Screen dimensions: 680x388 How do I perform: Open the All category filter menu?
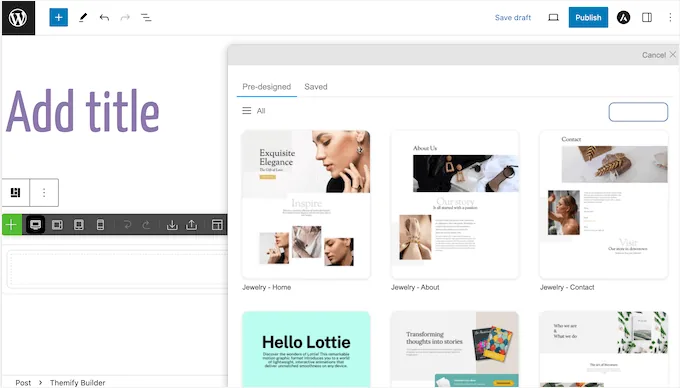(x=254, y=111)
